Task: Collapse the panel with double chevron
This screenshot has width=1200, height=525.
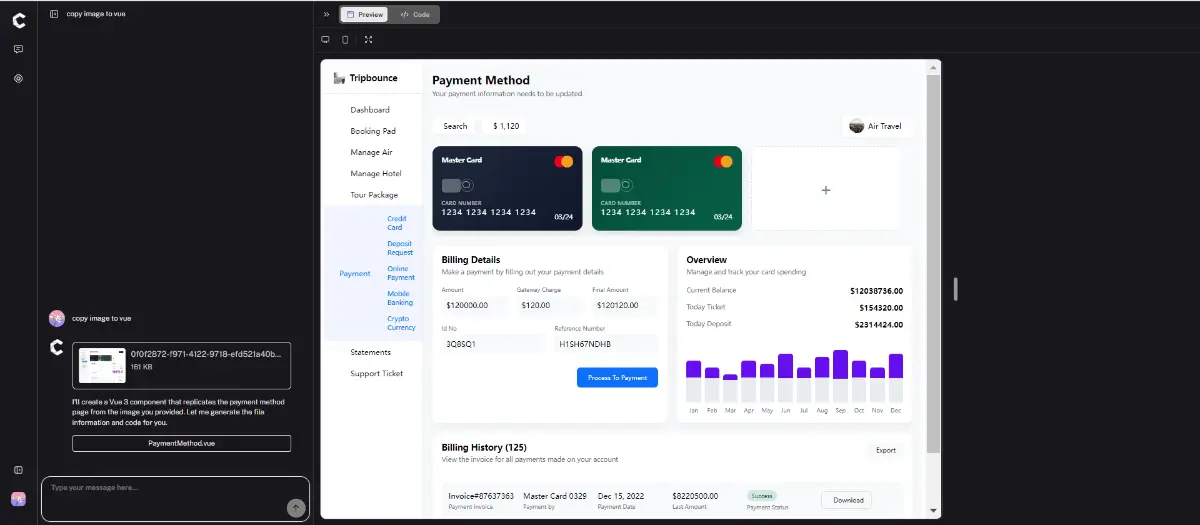Action: pos(326,15)
